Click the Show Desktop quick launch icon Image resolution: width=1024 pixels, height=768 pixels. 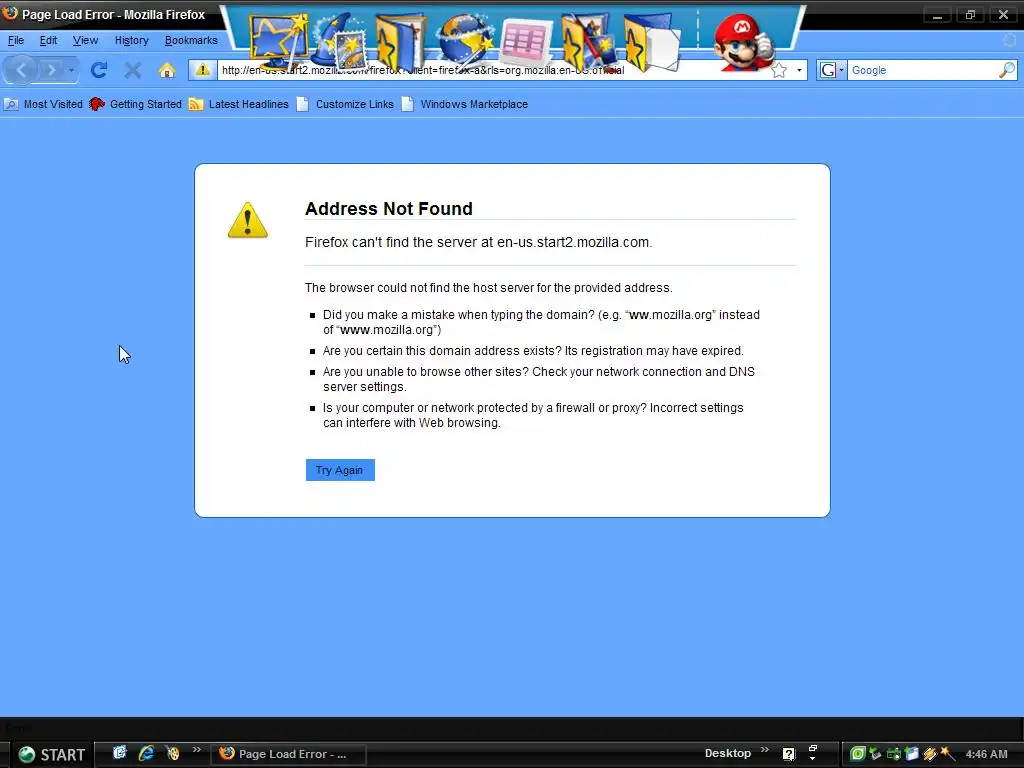point(120,753)
